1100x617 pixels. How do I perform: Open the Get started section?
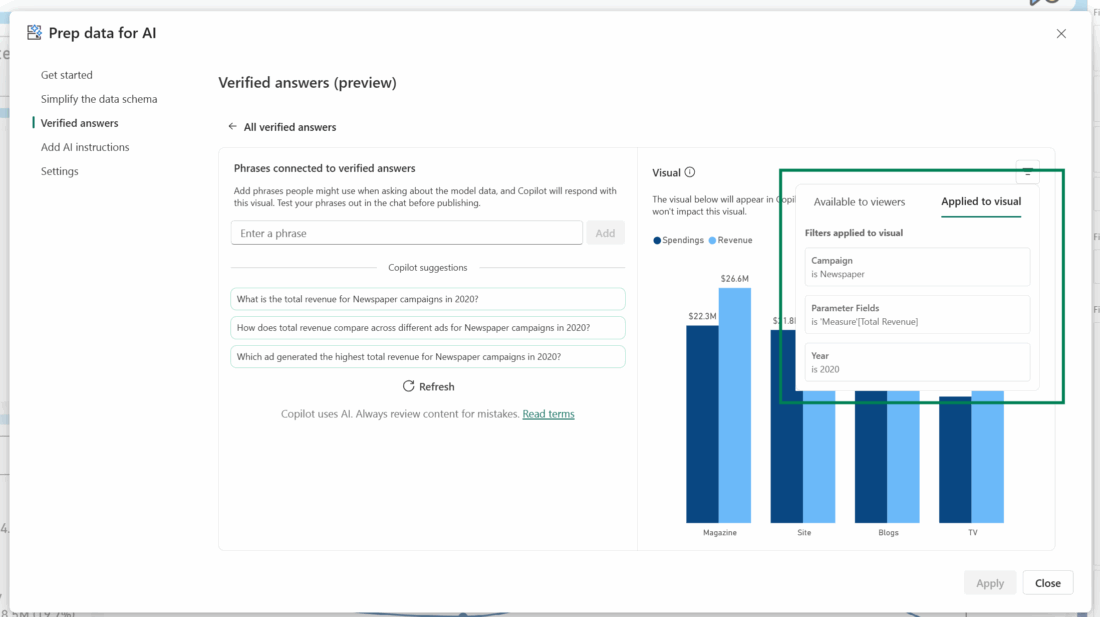click(x=67, y=75)
